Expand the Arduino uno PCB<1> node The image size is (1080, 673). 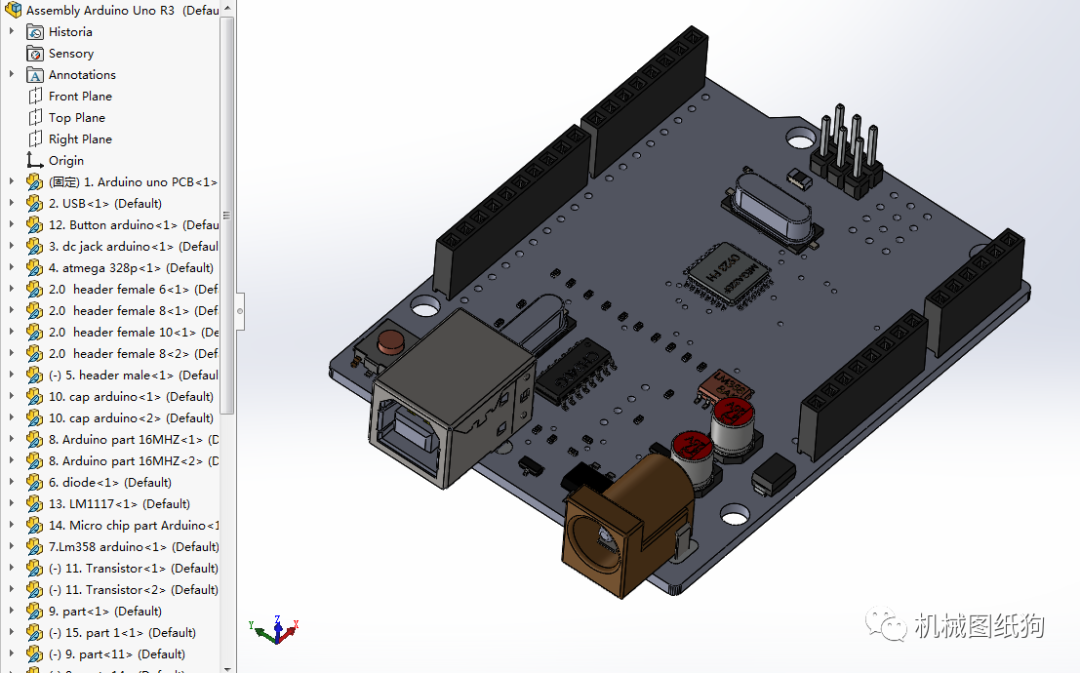(x=11, y=182)
